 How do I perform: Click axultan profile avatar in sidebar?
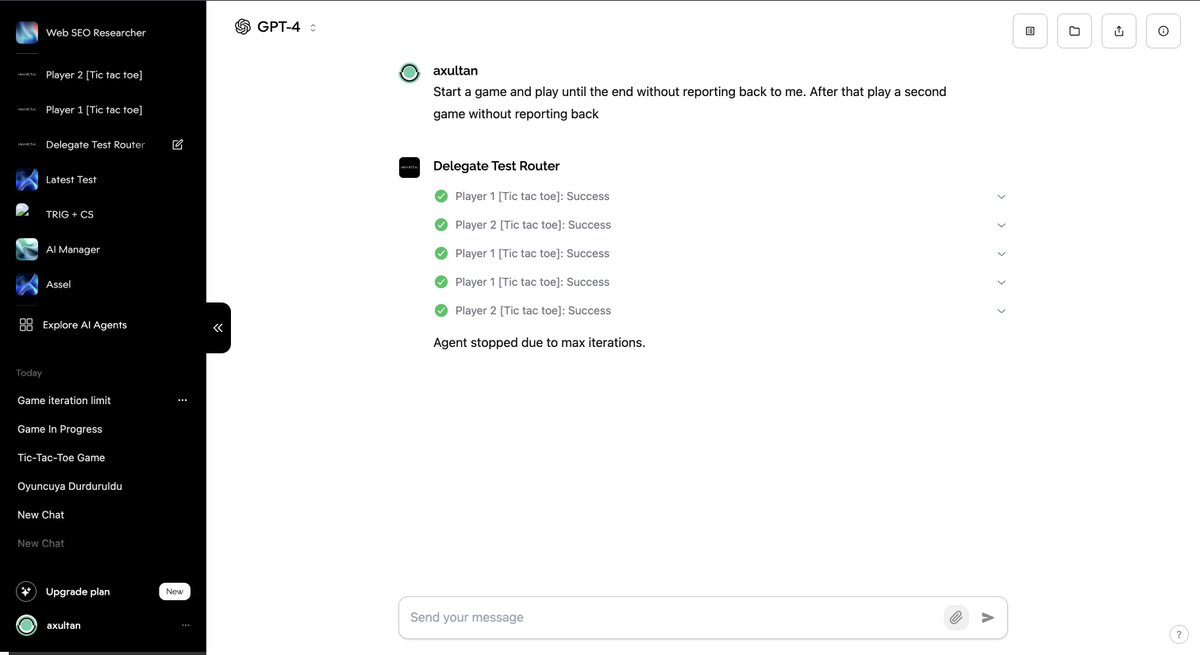[27, 626]
